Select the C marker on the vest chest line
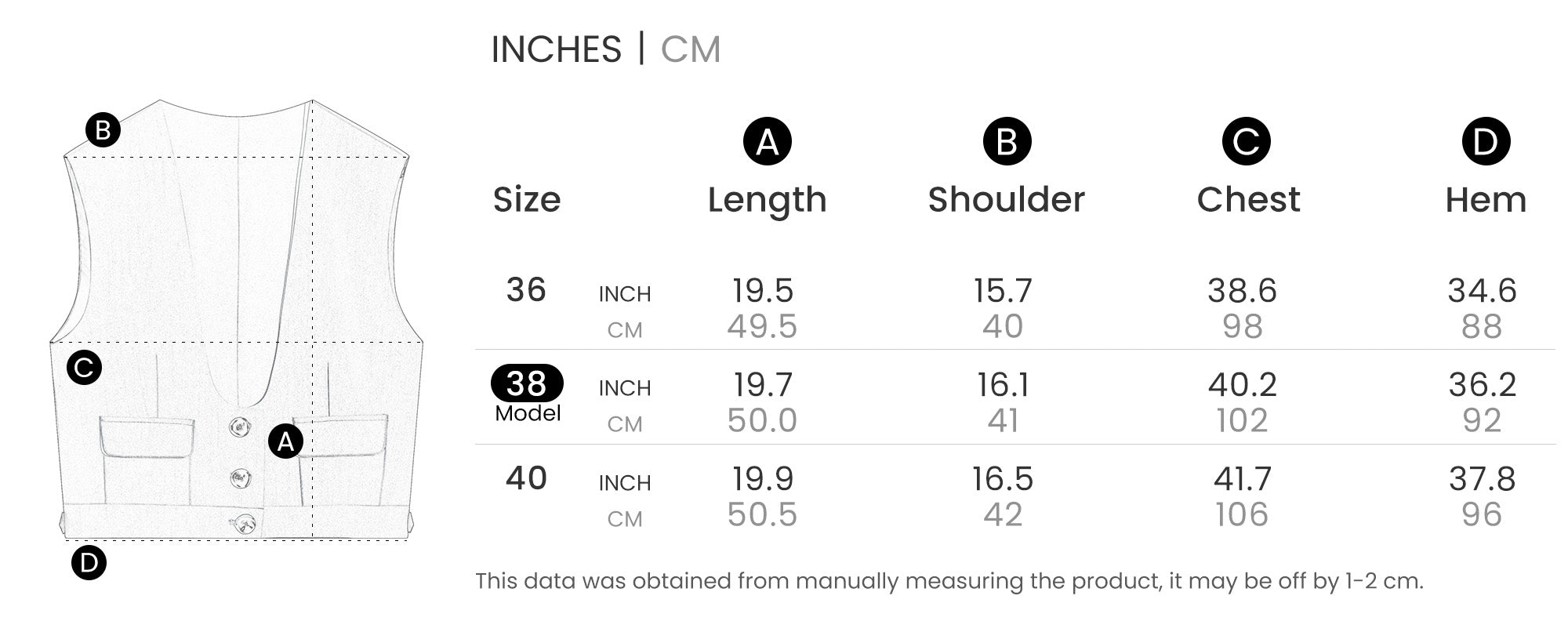1568x632 pixels. pyautogui.click(x=85, y=367)
